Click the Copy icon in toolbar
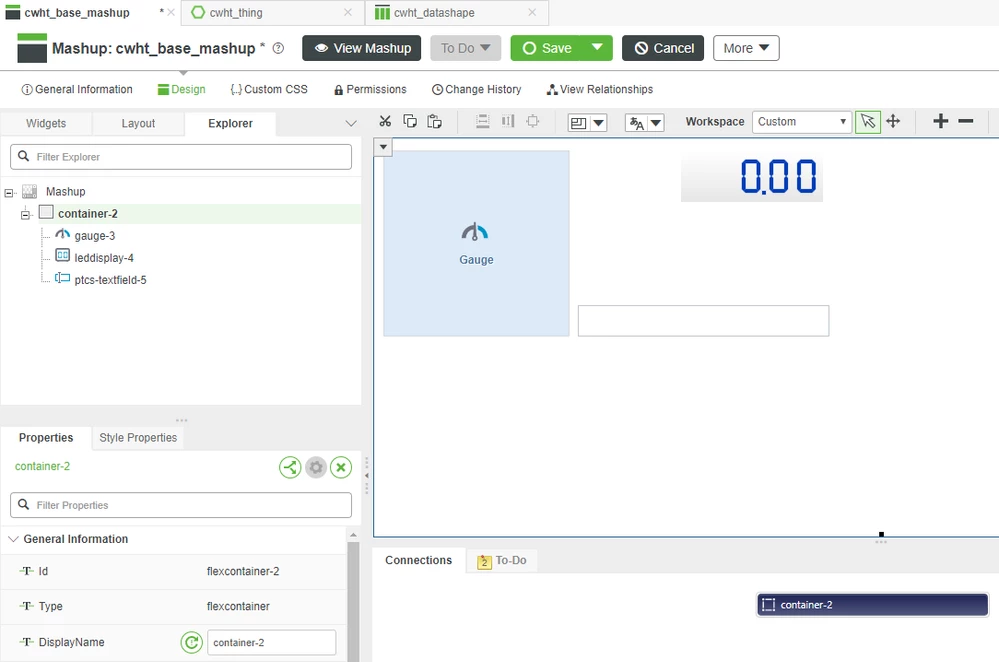Image resolution: width=999 pixels, height=662 pixels. pyautogui.click(x=410, y=121)
